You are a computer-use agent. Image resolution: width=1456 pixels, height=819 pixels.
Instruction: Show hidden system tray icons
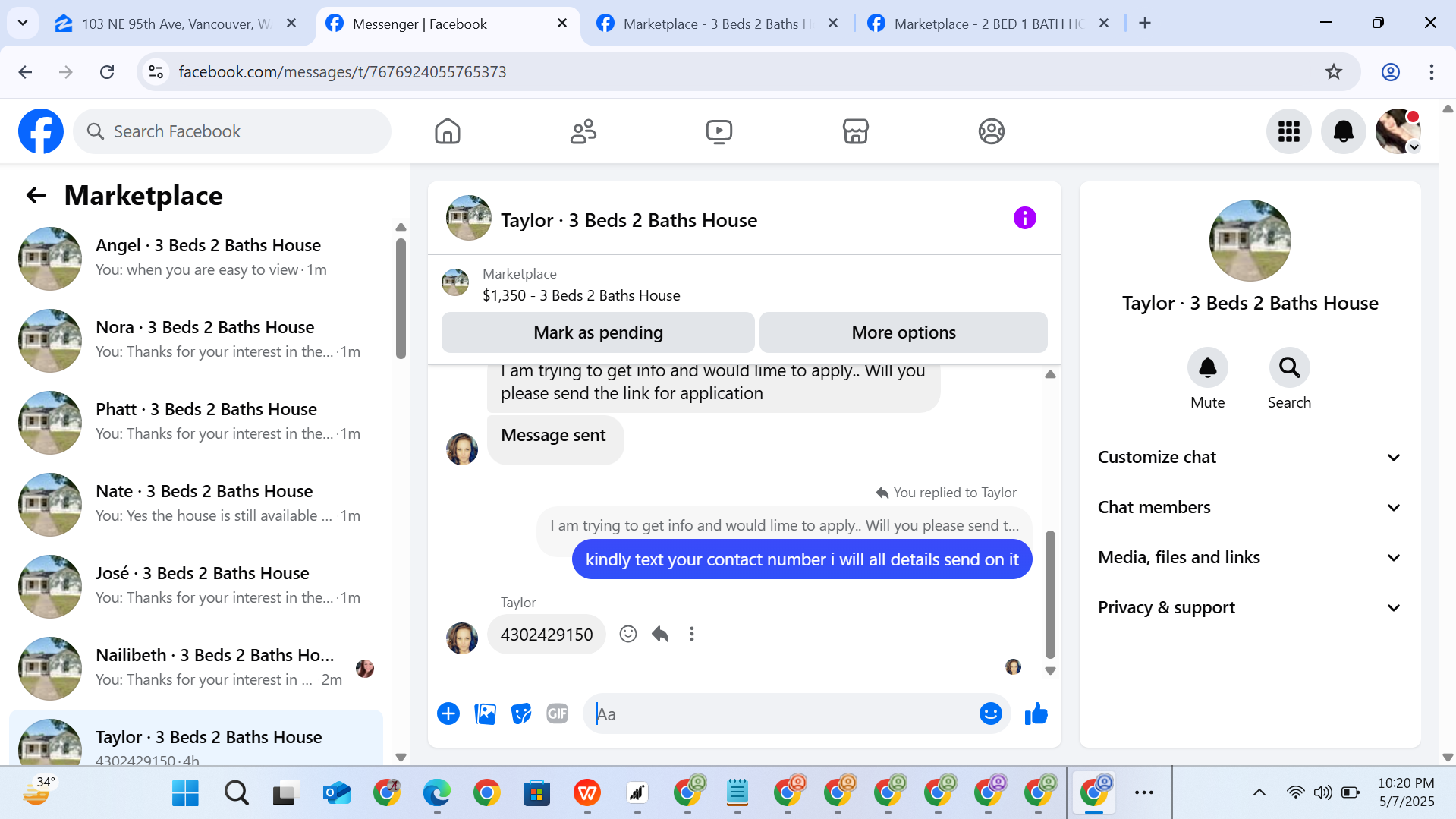[1259, 793]
